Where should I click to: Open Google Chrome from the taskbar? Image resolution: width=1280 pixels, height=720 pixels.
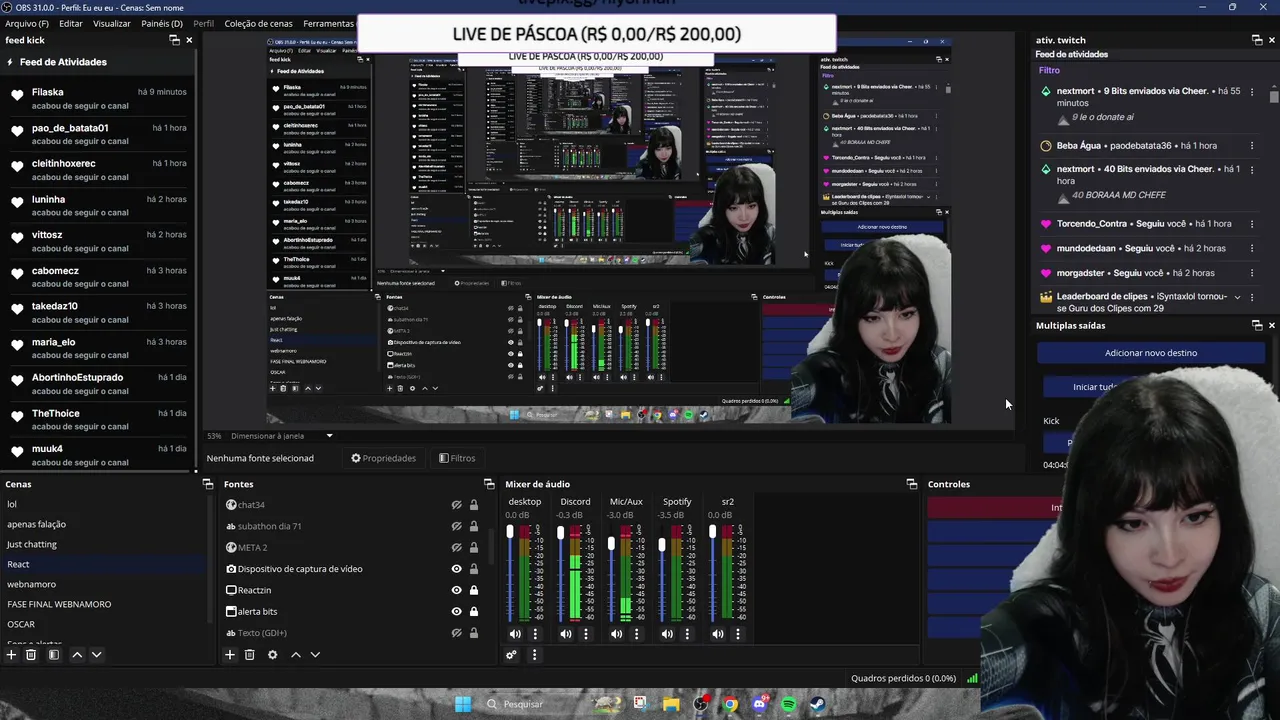tap(731, 704)
